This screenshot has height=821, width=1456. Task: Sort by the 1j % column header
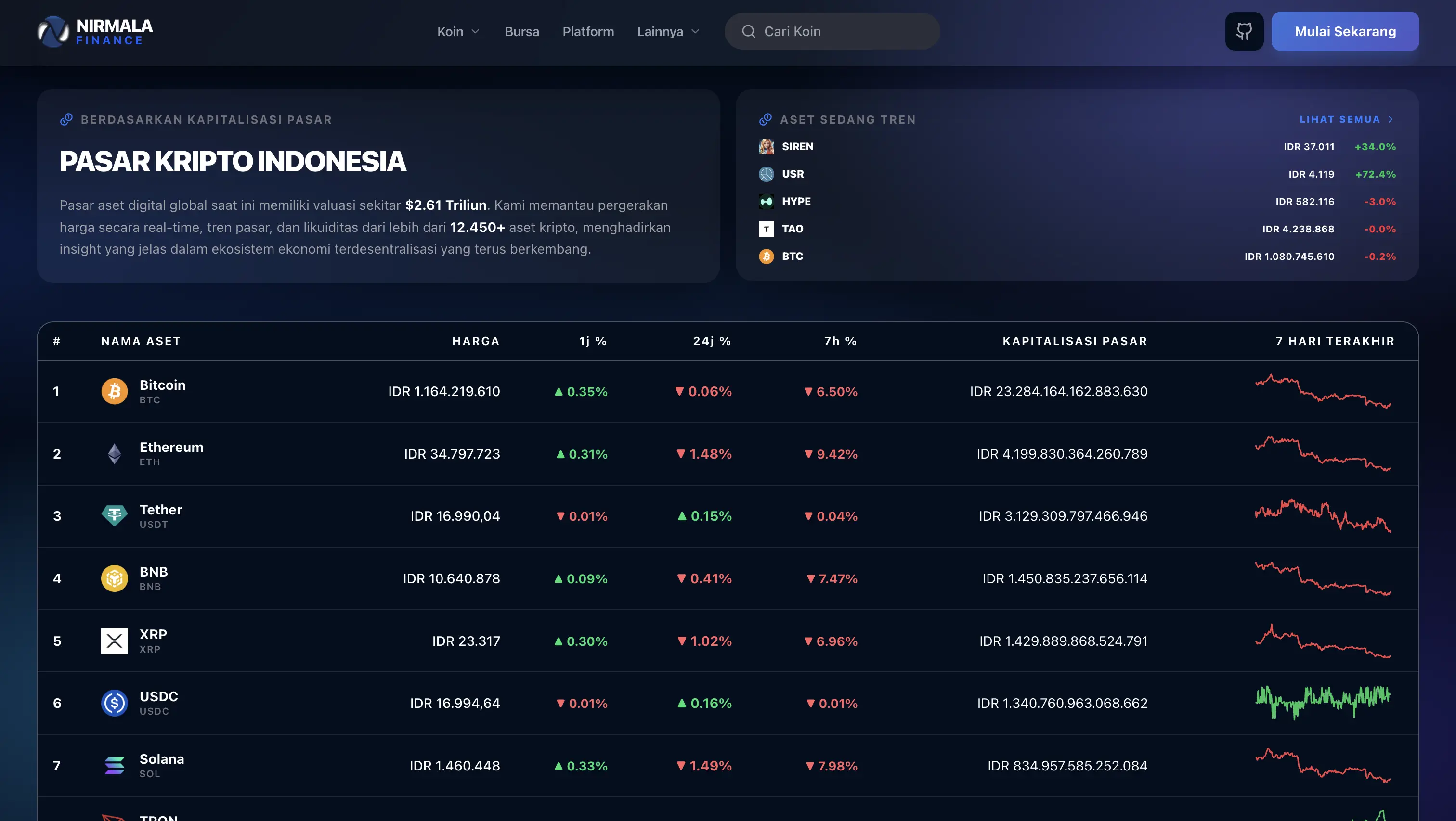(593, 341)
